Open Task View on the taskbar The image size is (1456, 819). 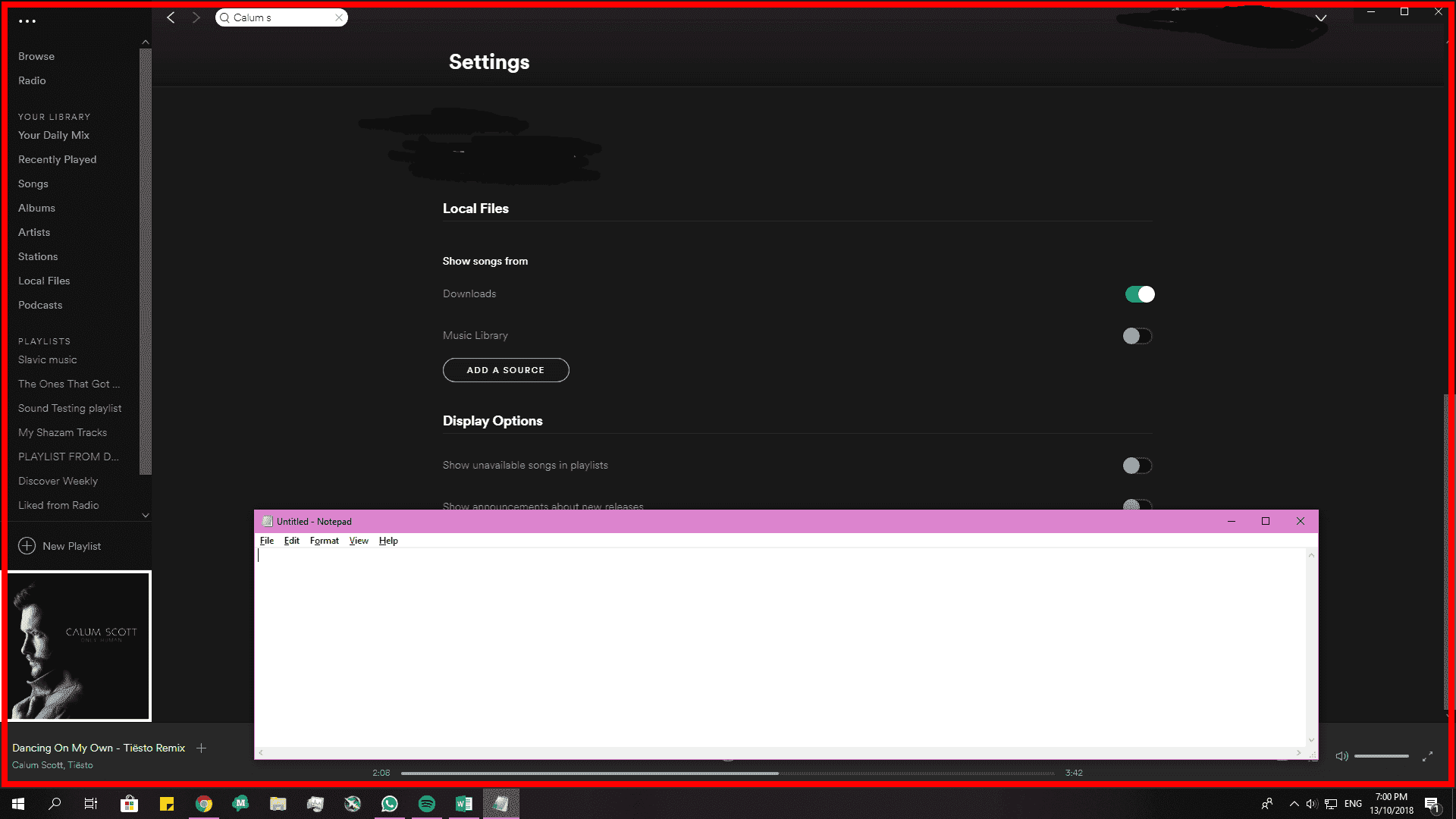tap(91, 804)
